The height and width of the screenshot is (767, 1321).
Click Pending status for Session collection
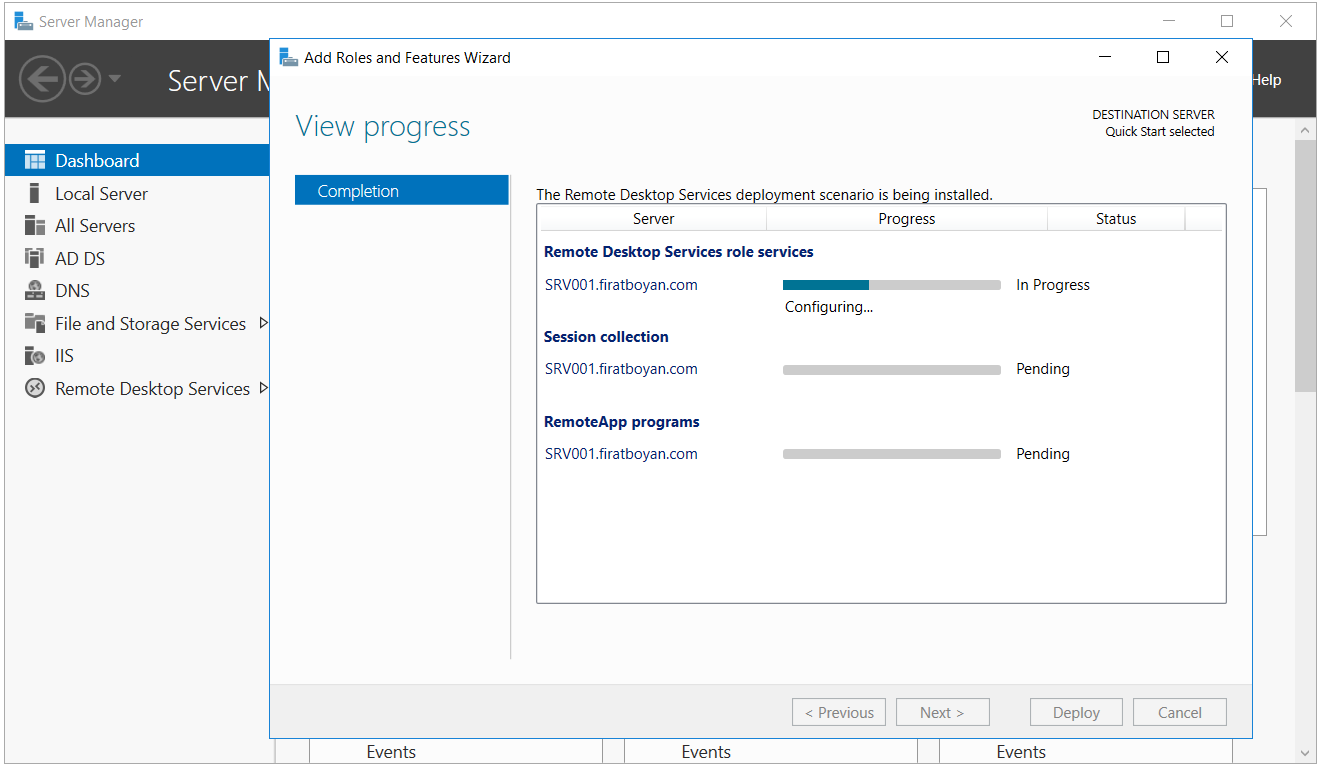click(1043, 369)
